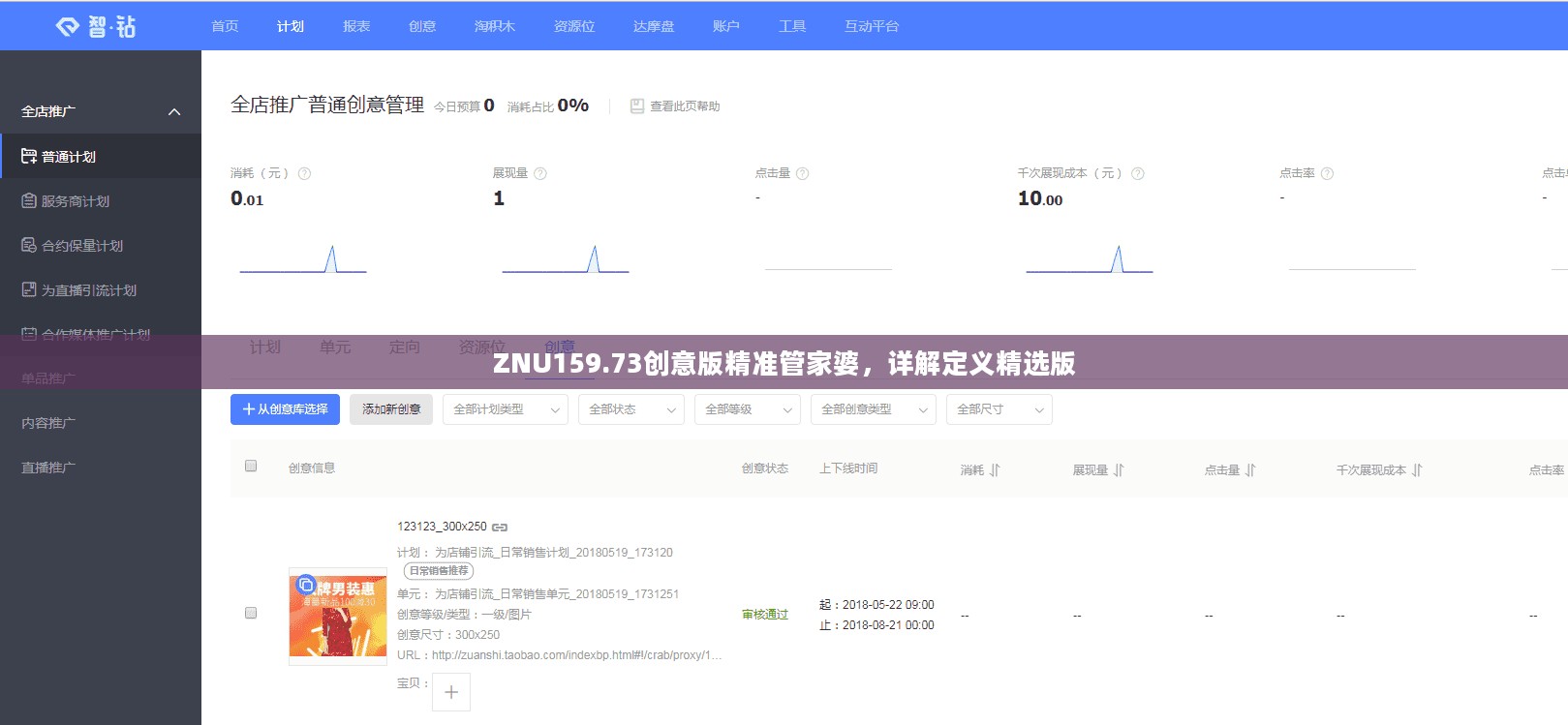
Task: Click 日常销售推荐 tag
Action: (x=439, y=571)
